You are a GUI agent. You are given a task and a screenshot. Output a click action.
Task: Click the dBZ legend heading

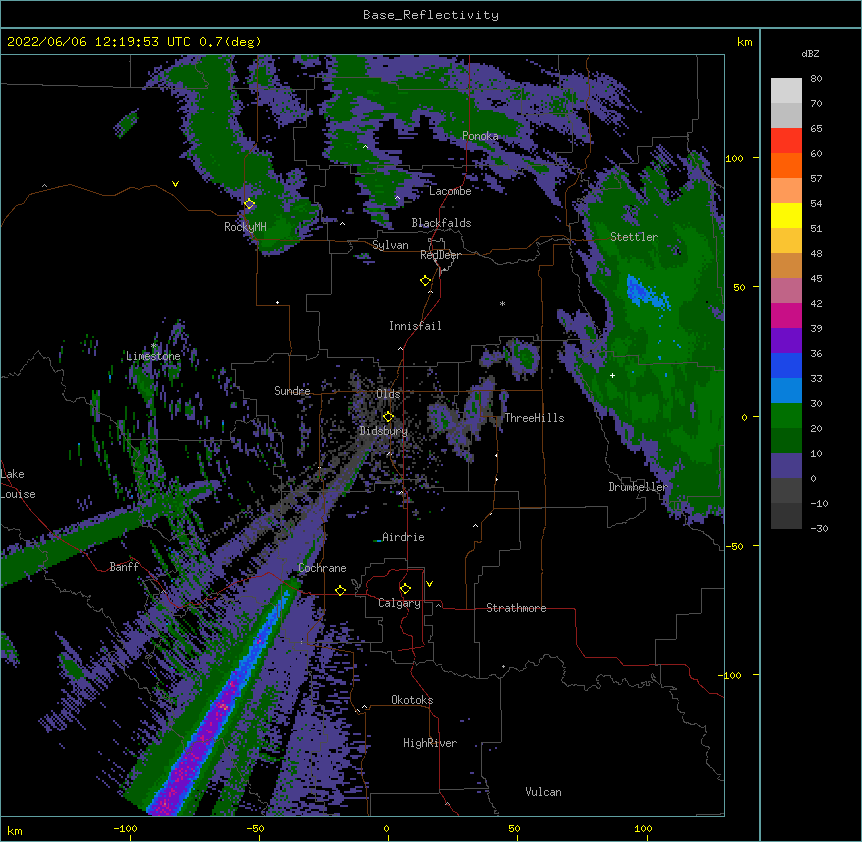point(810,54)
